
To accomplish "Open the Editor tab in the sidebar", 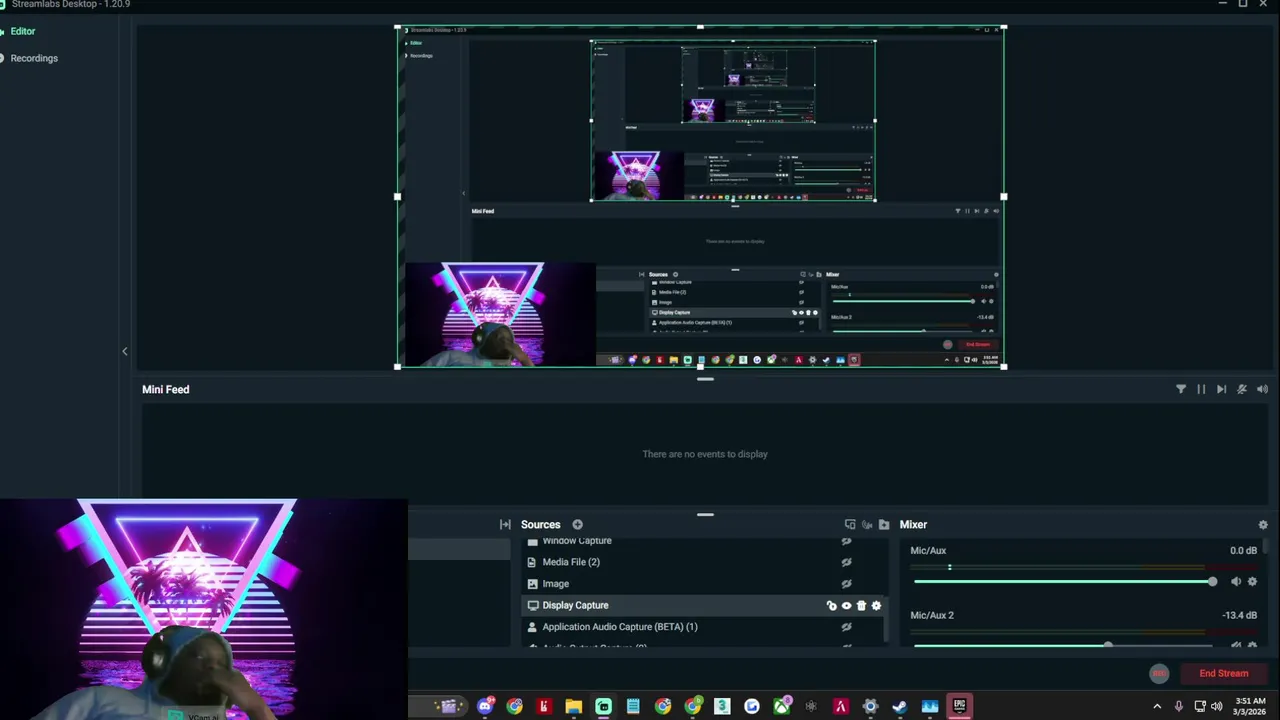I will [23, 31].
